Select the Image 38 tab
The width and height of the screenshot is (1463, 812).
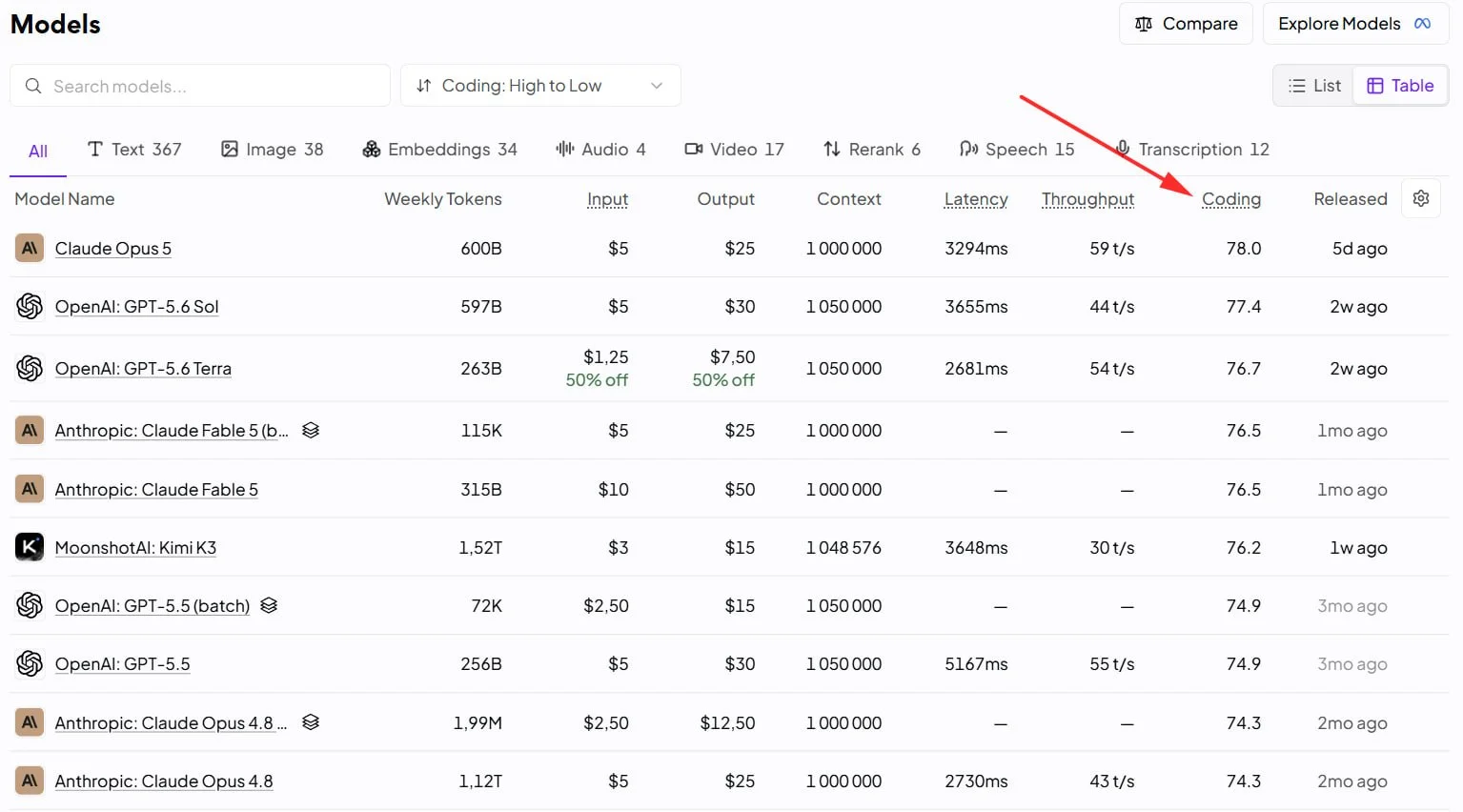[x=273, y=150]
